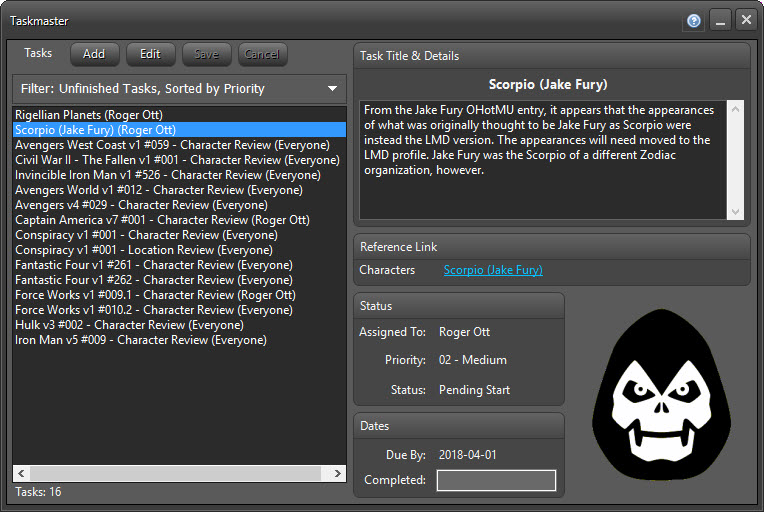Select Force Works v1 #009.1 task
The width and height of the screenshot is (764, 512).
[179, 295]
